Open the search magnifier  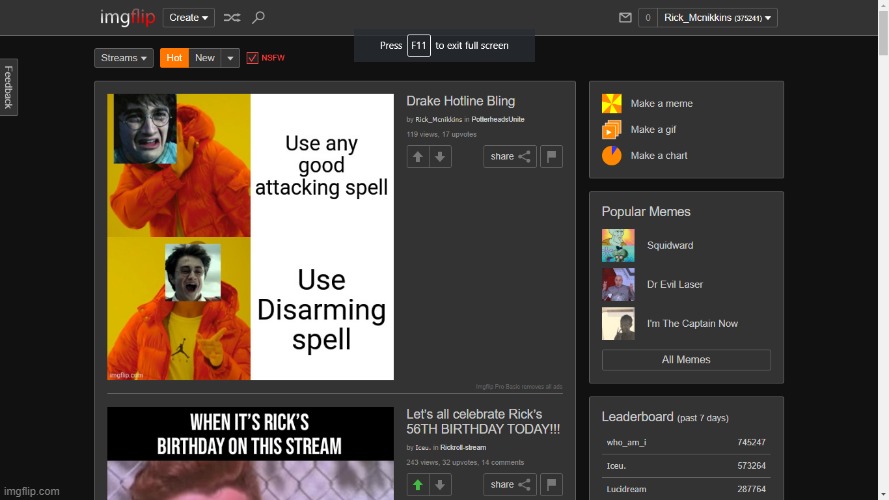259,18
